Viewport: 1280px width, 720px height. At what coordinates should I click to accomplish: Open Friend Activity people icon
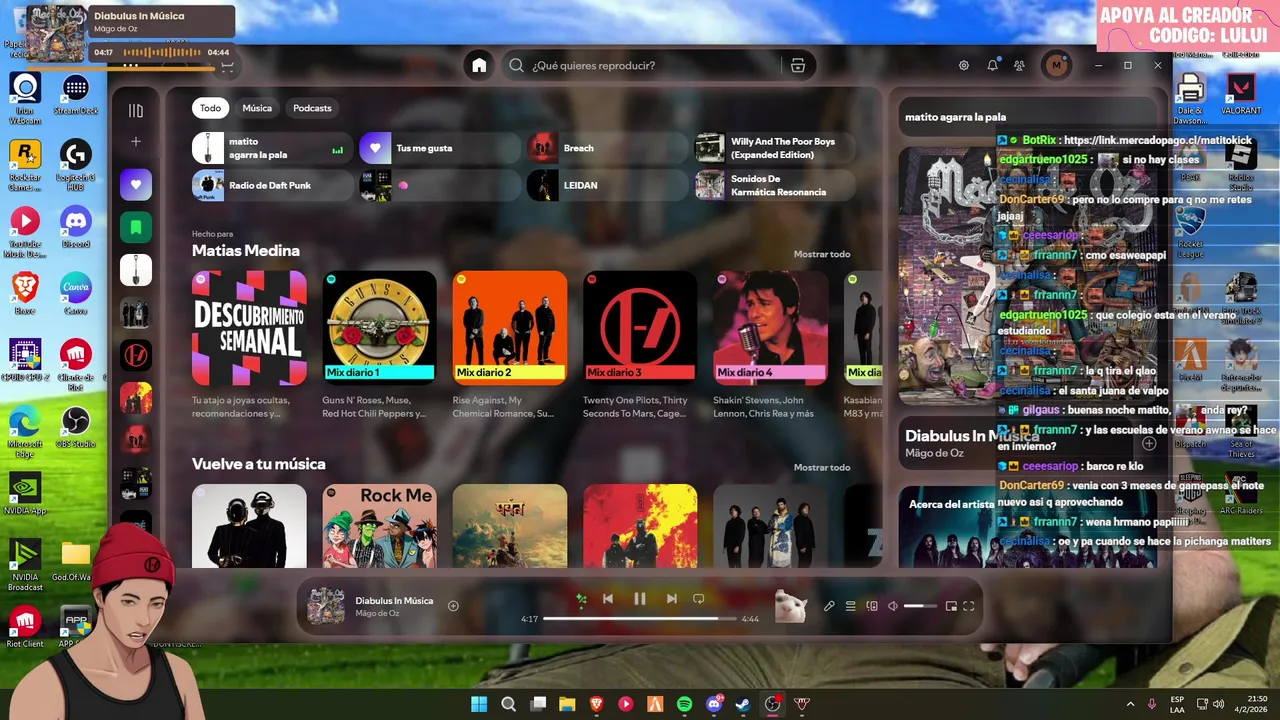click(1019, 65)
